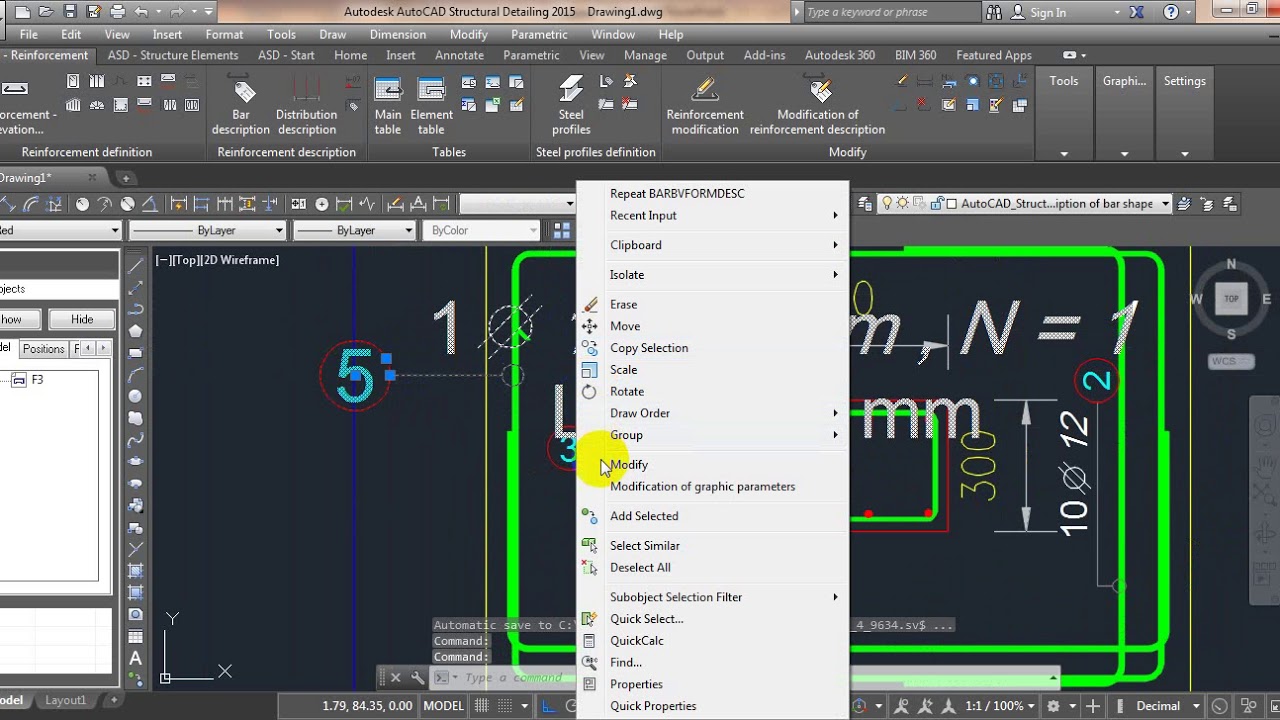The height and width of the screenshot is (720, 1280).
Task: Click the Erase brush icon in context menu
Action: point(590,304)
